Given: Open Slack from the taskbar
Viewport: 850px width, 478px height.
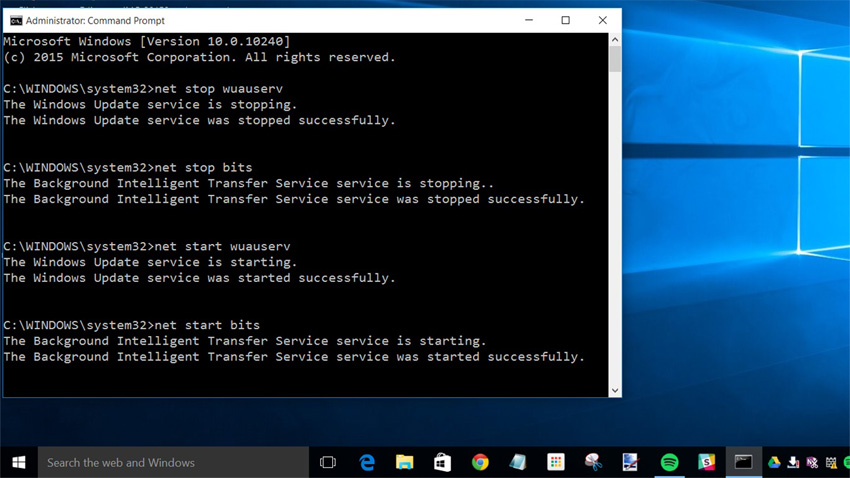Looking at the screenshot, I should (706, 462).
